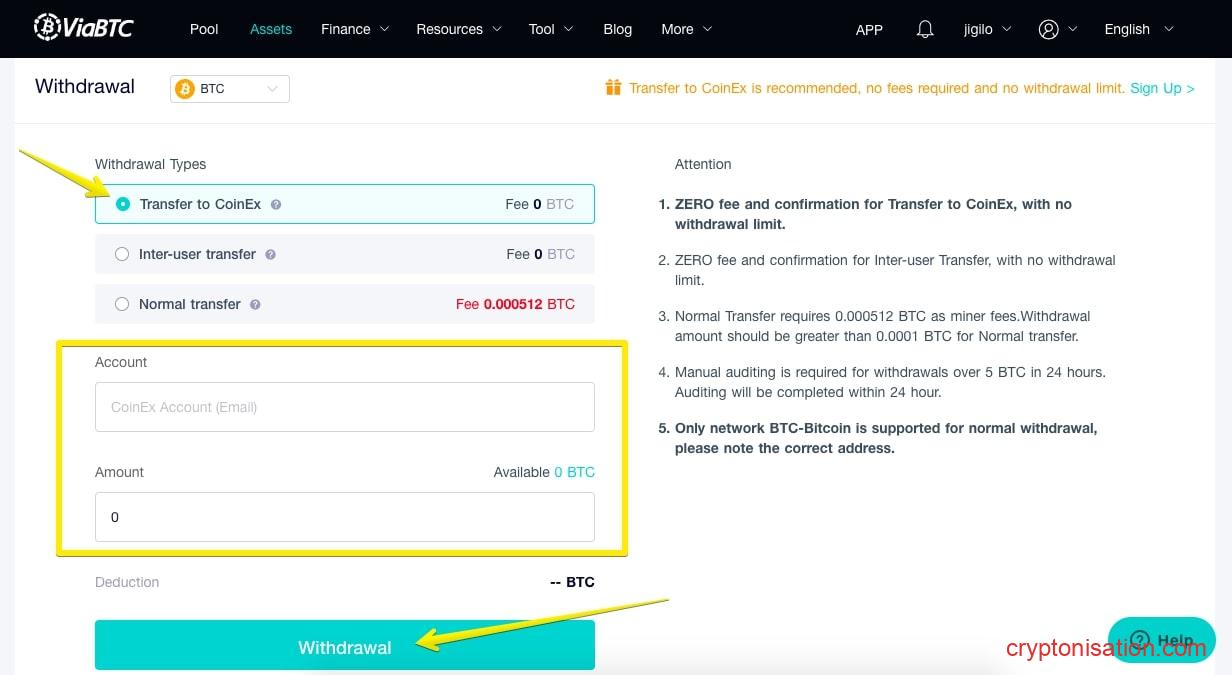Select Normal transfer radio option
1232x675 pixels.
click(122, 304)
